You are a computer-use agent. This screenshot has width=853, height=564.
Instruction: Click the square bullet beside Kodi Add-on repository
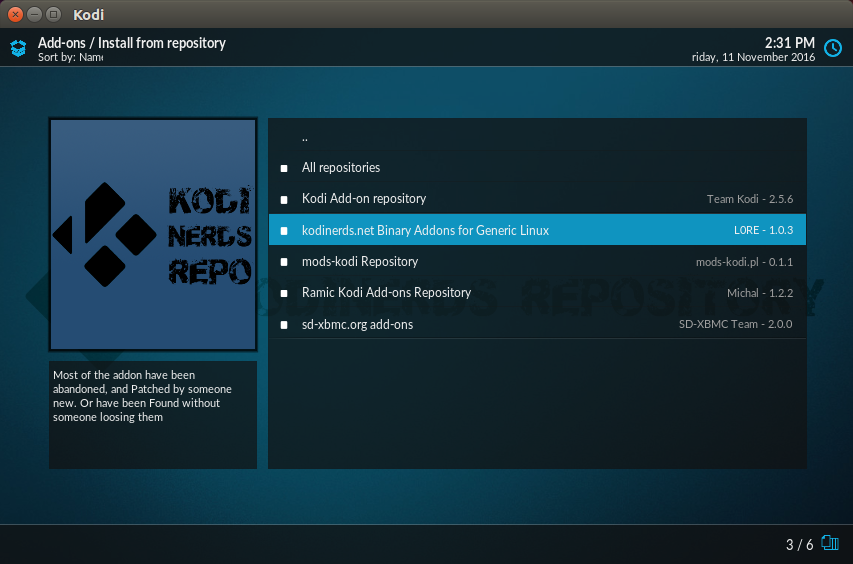pyautogui.click(x=284, y=200)
